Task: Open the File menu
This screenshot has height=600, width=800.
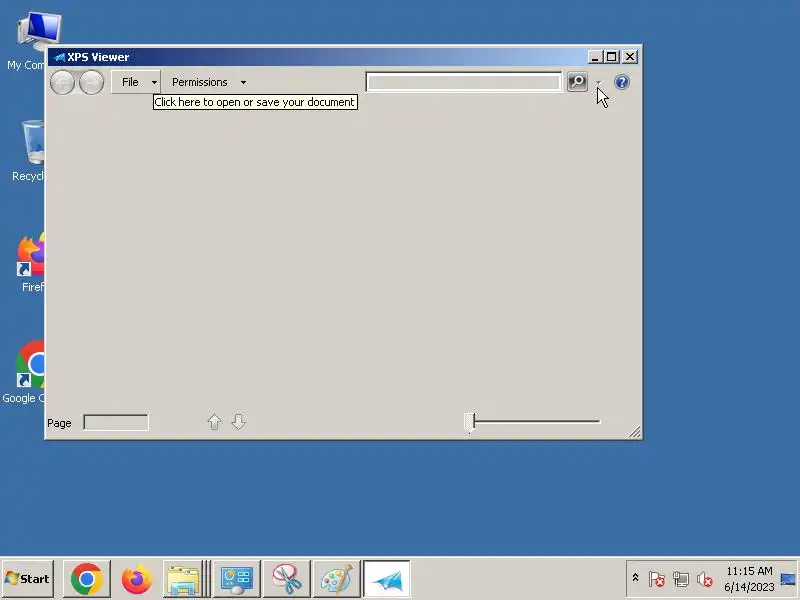Action: (130, 82)
